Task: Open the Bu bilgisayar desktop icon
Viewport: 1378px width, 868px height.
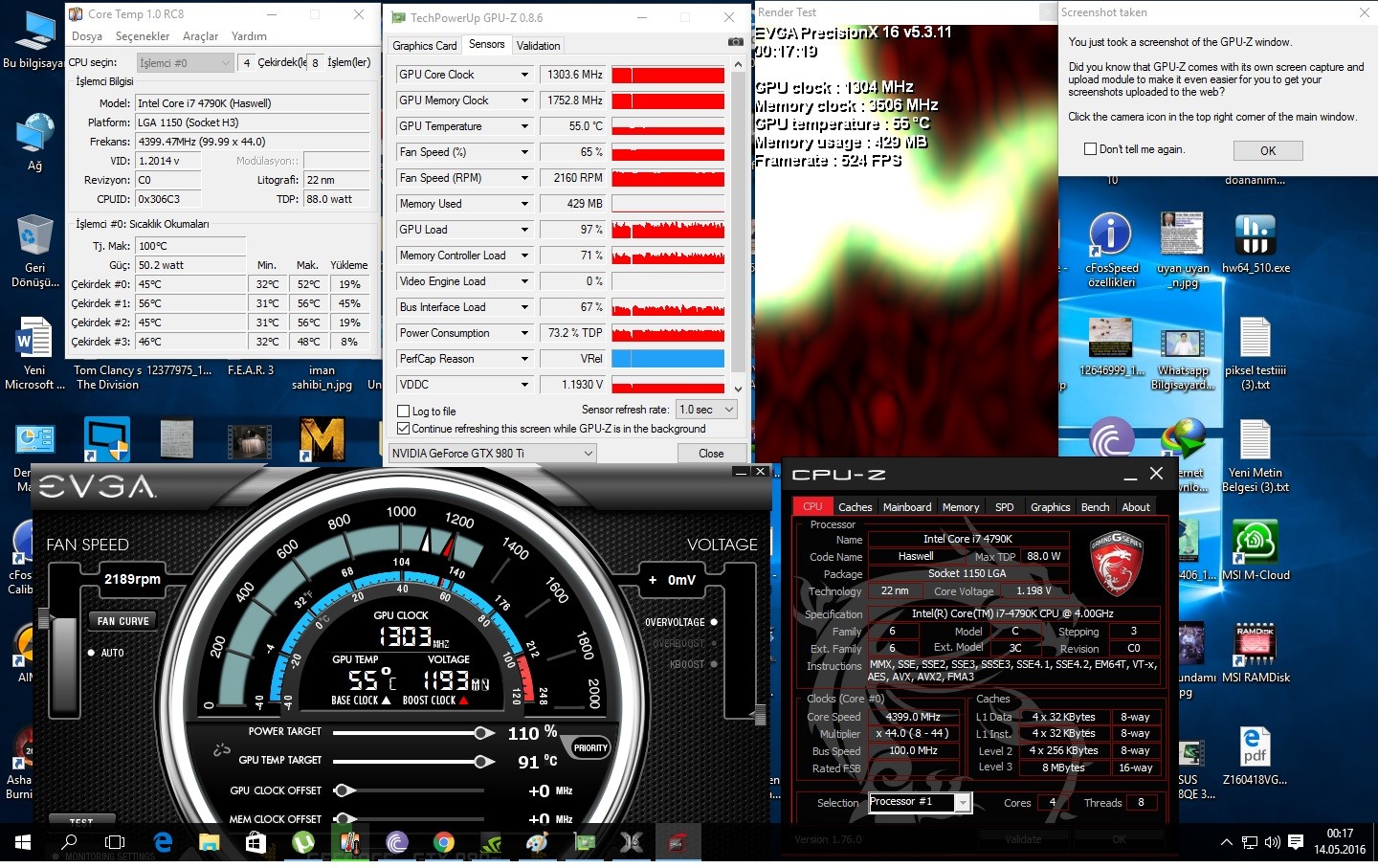Action: pyautogui.click(x=34, y=40)
